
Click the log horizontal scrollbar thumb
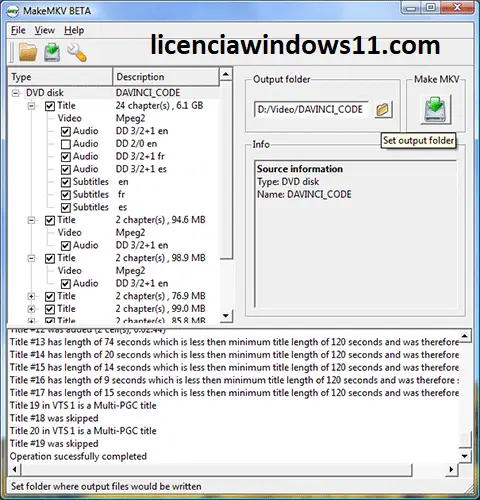[217, 470]
